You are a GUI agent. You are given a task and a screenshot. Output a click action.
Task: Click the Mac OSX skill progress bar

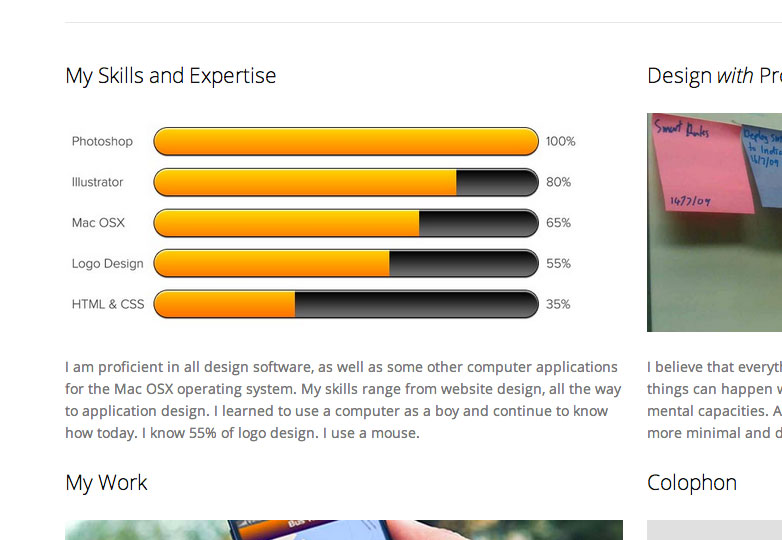coord(346,223)
